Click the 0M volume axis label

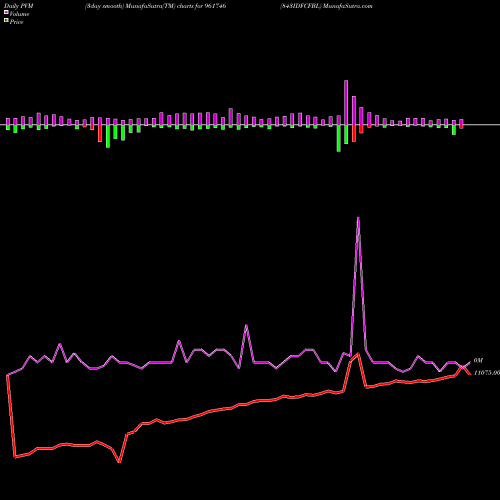pyautogui.click(x=478, y=361)
